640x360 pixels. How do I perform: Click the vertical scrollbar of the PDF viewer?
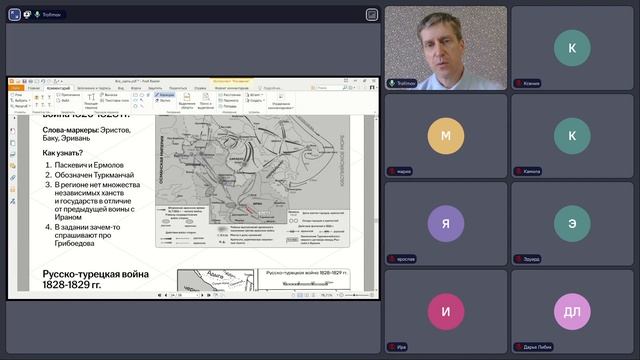click(x=376, y=203)
